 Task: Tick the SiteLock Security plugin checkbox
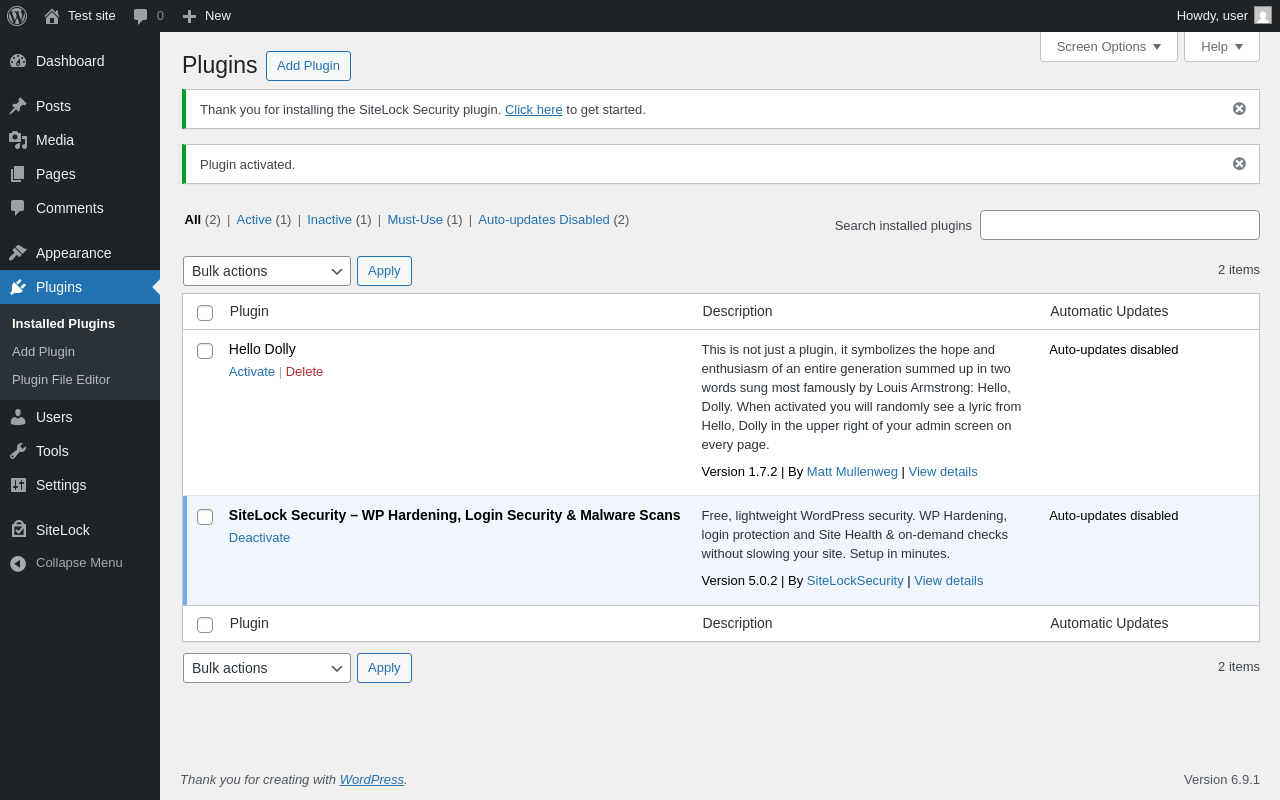(x=205, y=517)
